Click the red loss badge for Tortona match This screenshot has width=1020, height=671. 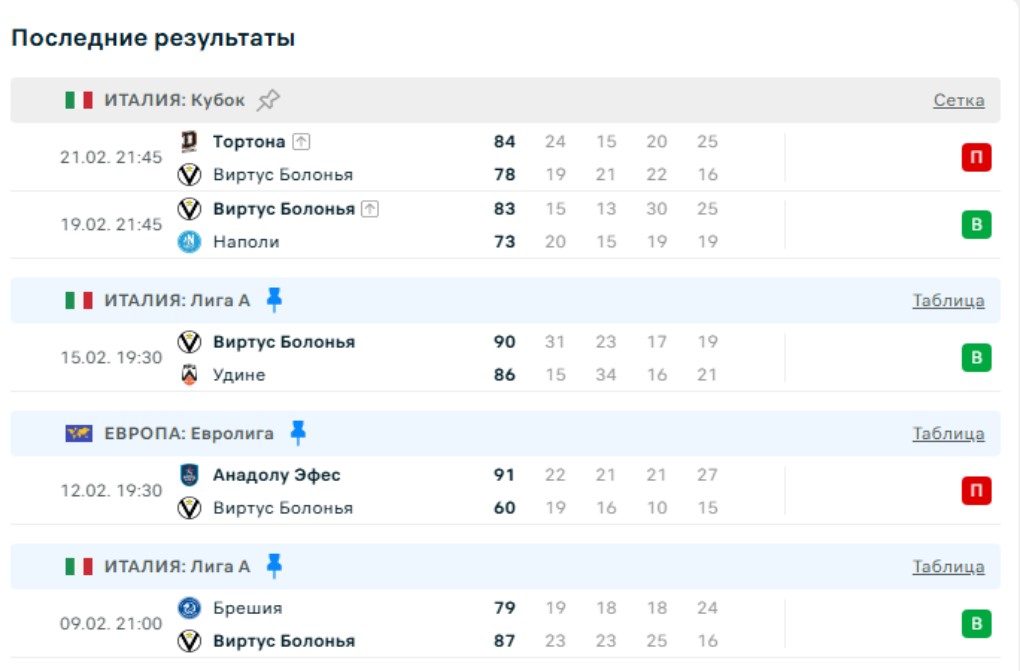pyautogui.click(x=976, y=158)
